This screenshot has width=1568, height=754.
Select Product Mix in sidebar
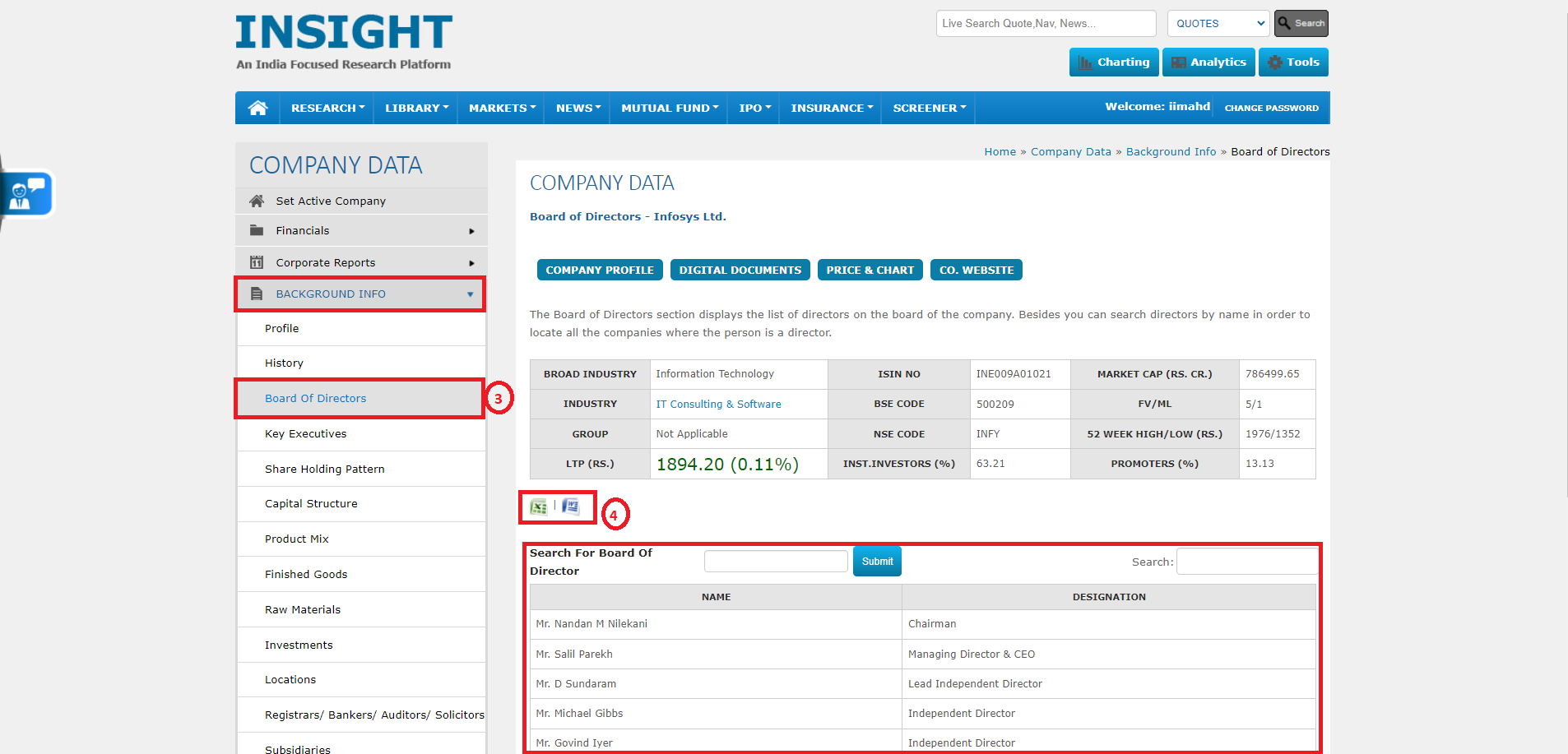(x=361, y=539)
